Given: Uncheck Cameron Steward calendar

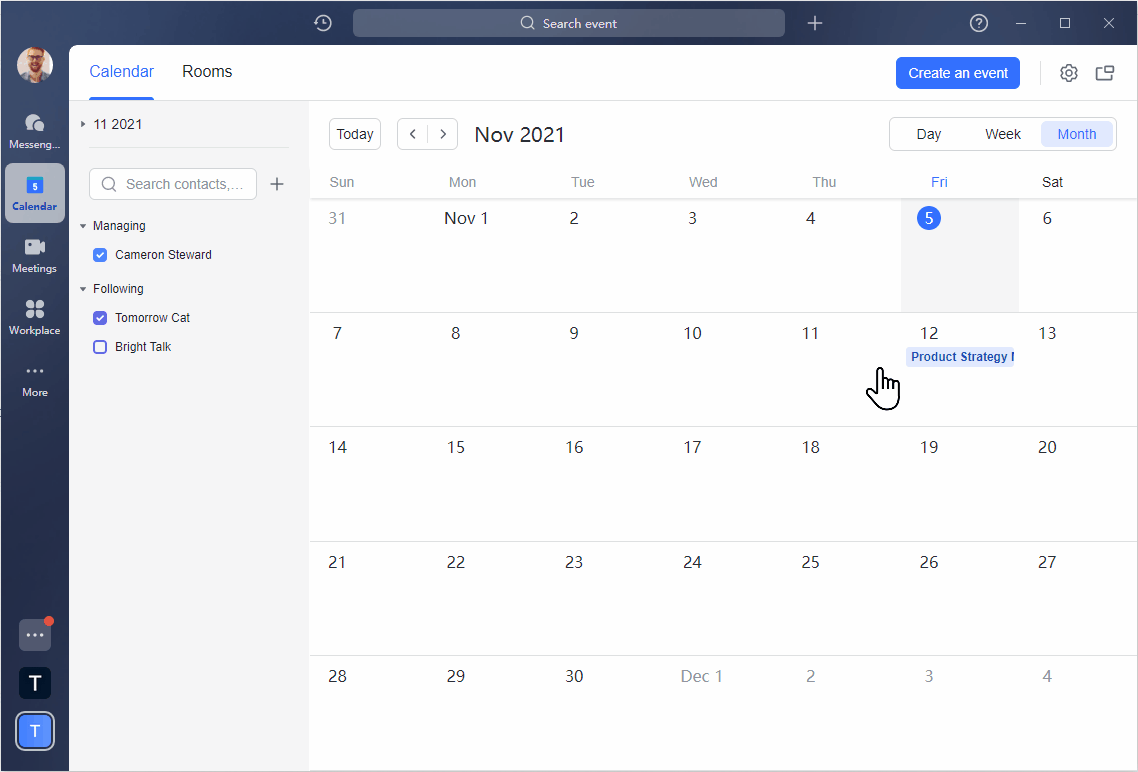Looking at the screenshot, I should (x=100, y=255).
